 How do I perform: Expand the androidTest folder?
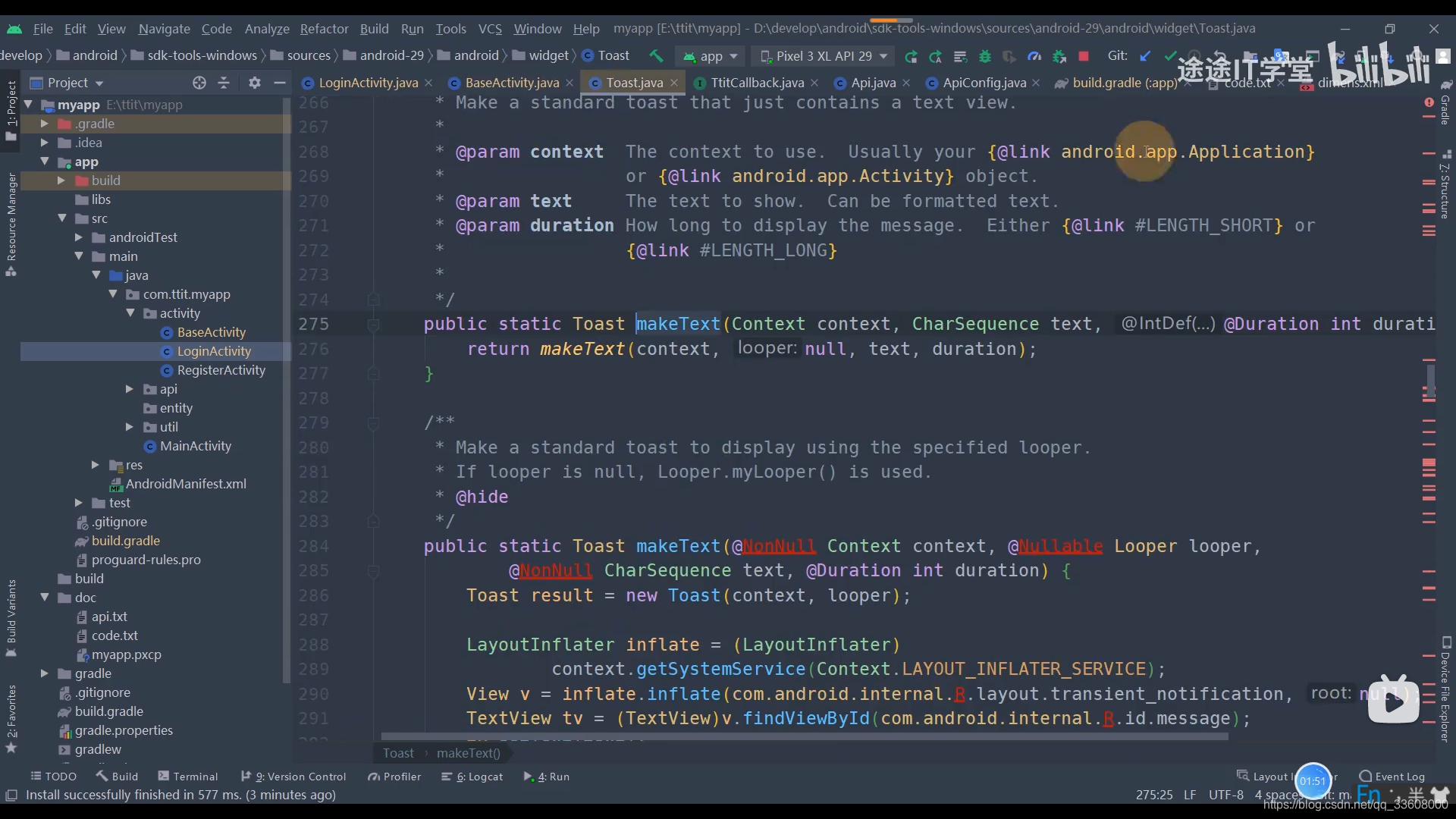[79, 237]
